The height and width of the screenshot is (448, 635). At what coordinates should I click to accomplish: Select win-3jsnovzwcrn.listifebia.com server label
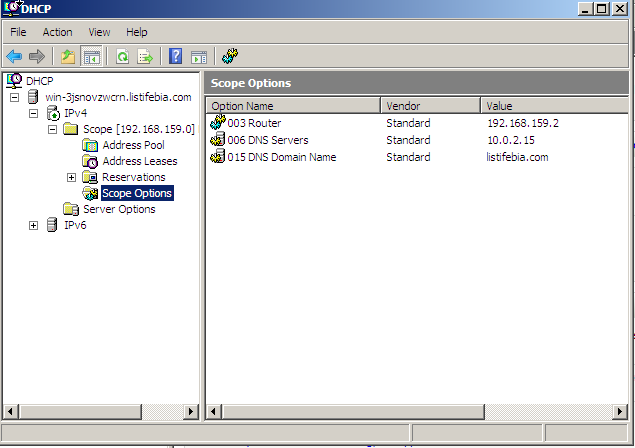(118, 97)
